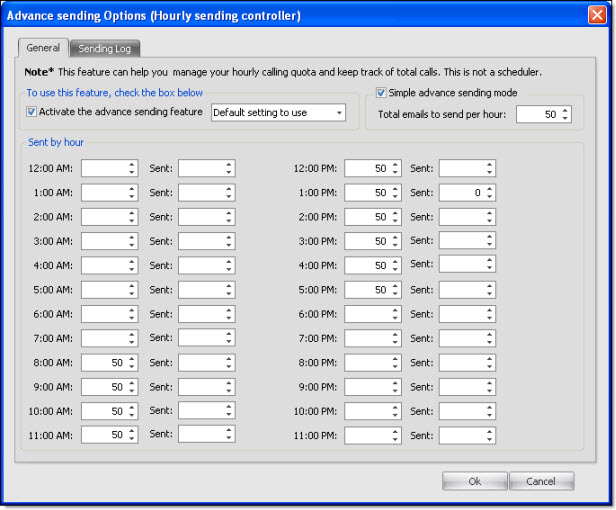Click Cancel button

pyautogui.click(x=541, y=481)
